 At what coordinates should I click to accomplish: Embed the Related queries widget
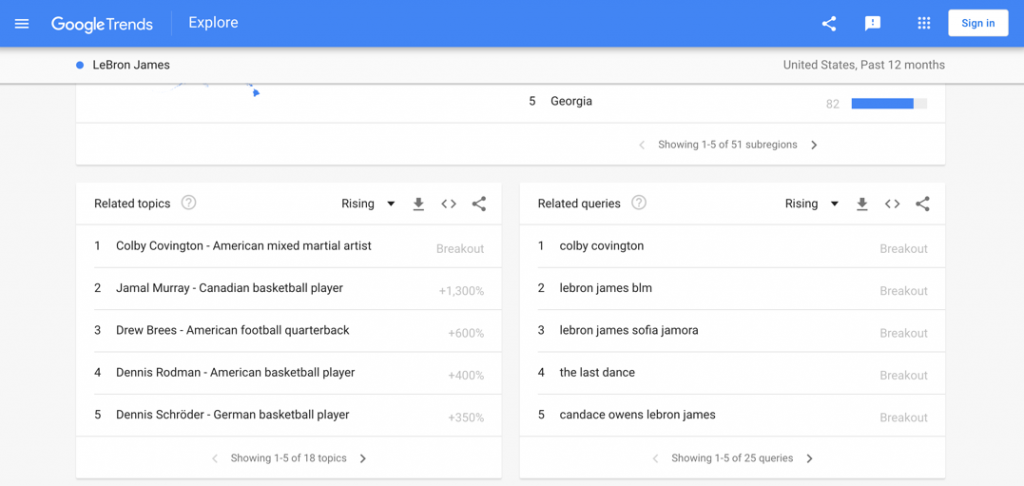892,204
